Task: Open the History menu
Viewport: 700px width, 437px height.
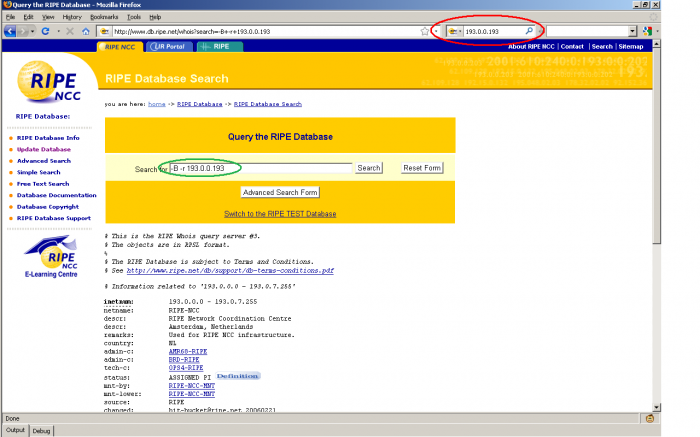Action: coord(72,17)
